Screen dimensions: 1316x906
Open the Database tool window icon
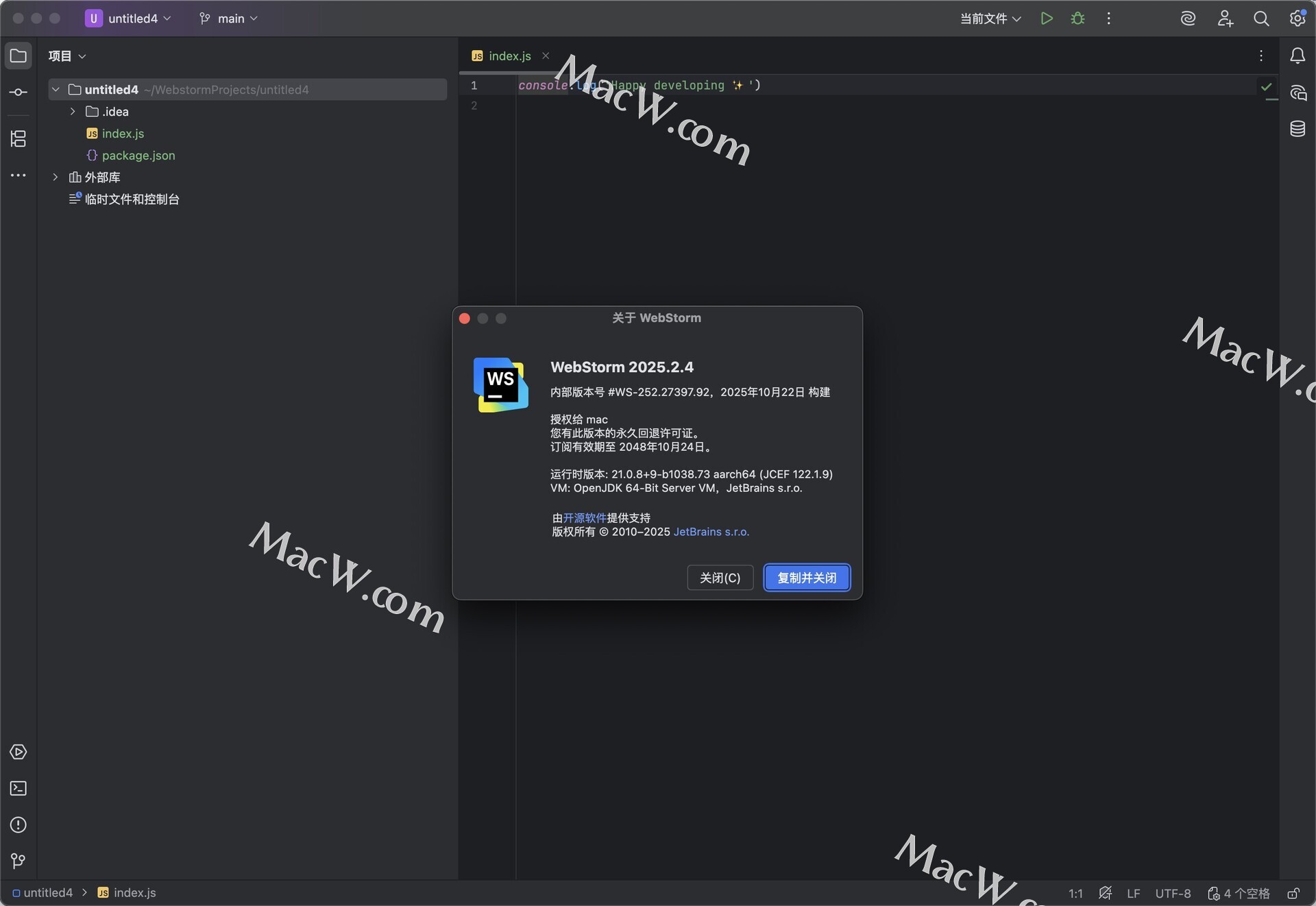pos(1297,129)
